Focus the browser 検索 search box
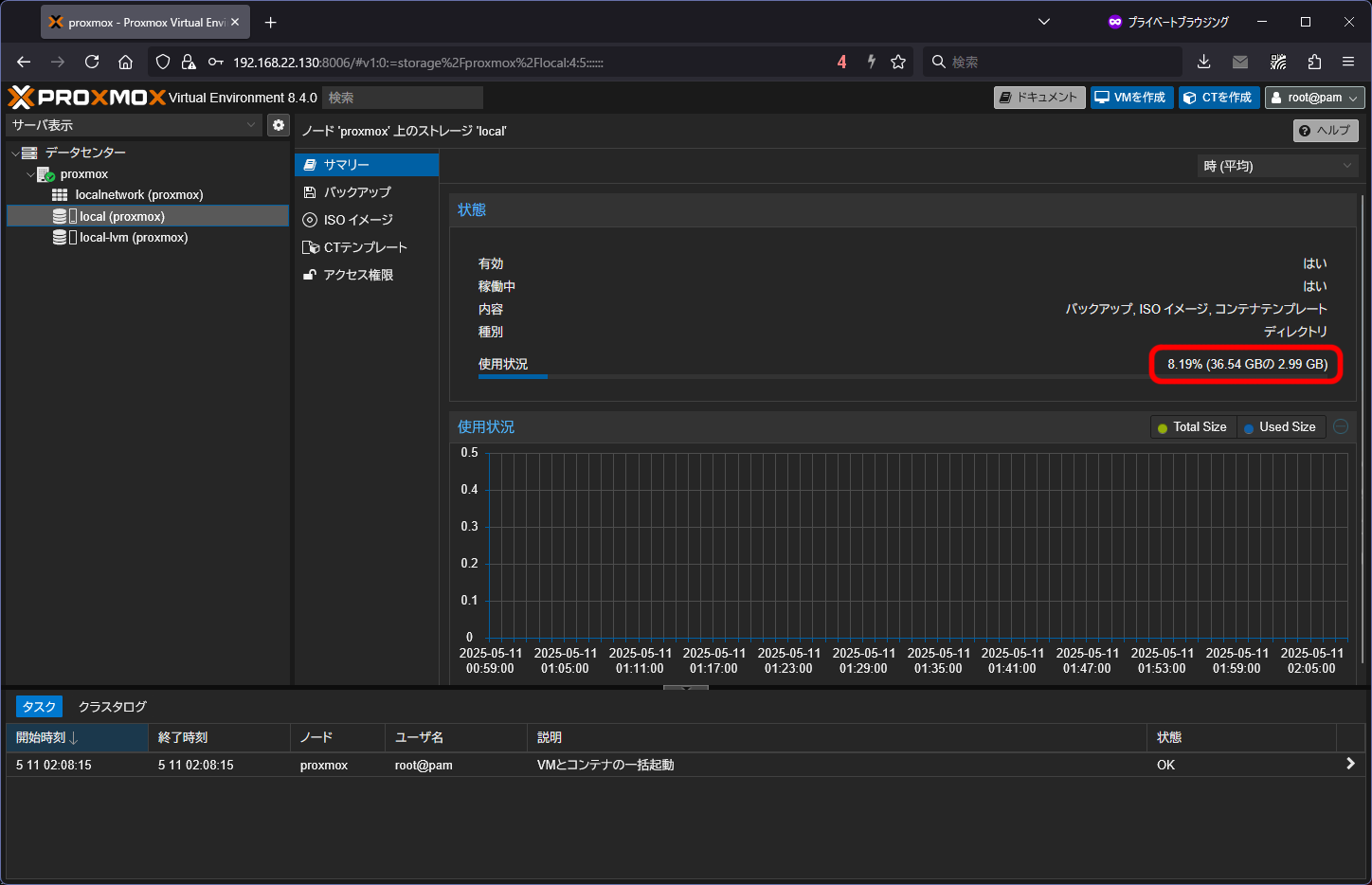Image resolution: width=1372 pixels, height=885 pixels. coord(1052,62)
